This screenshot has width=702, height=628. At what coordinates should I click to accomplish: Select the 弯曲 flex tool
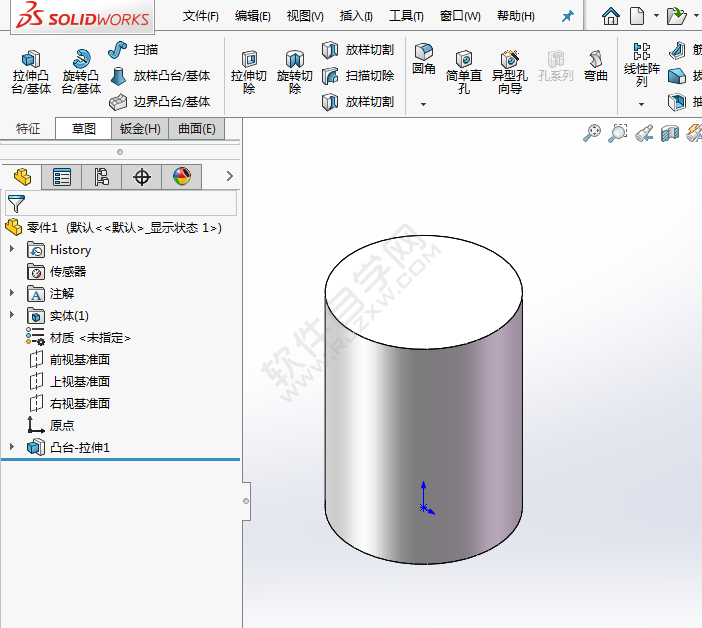point(595,66)
